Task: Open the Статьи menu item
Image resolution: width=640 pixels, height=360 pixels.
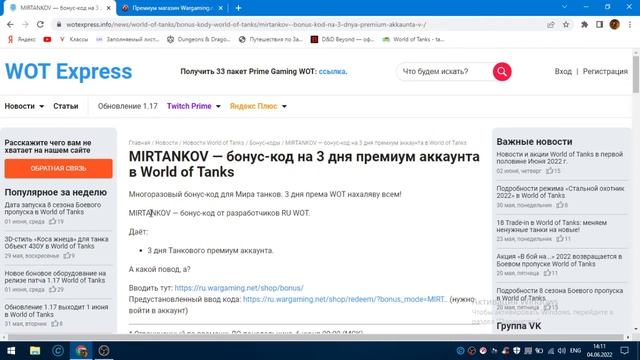Action: [x=66, y=106]
